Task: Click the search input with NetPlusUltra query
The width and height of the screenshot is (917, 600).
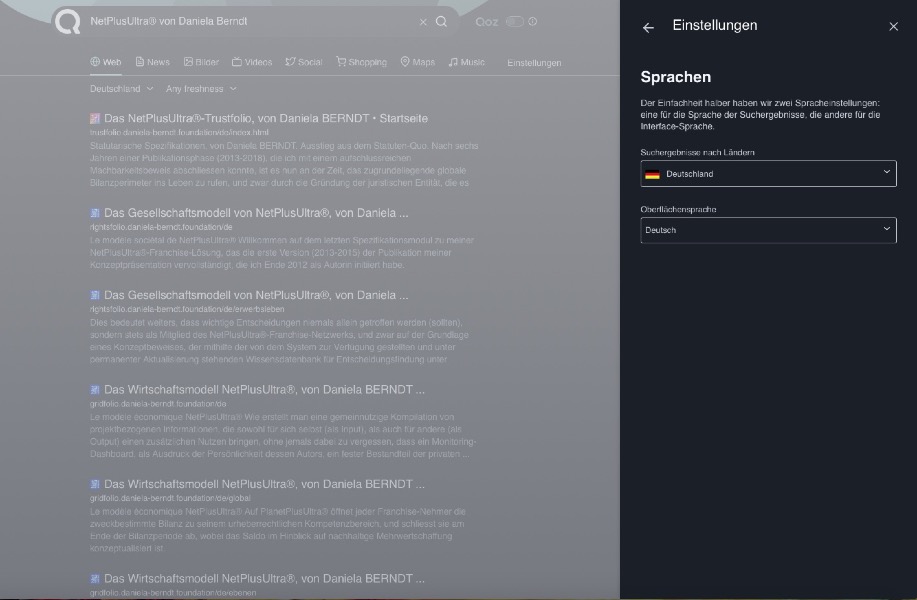Action: pos(251,22)
